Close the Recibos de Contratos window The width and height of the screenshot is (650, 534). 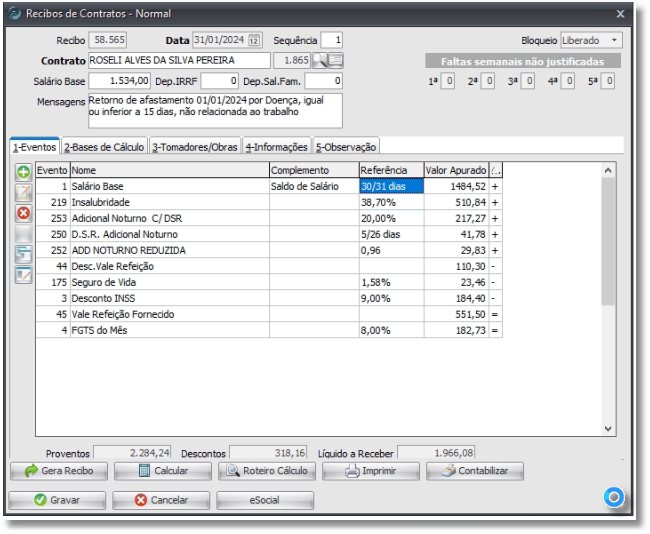621,14
